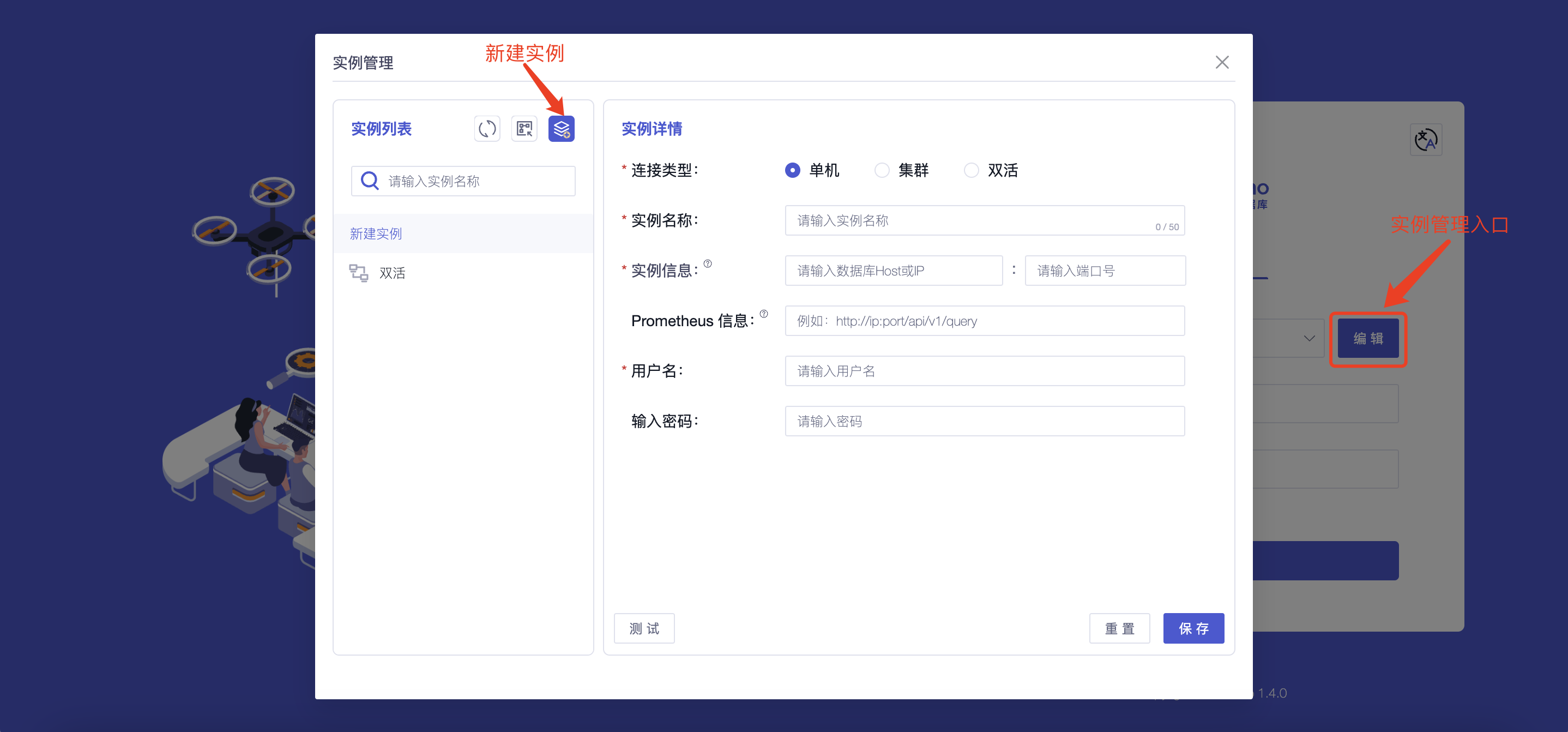Image resolution: width=1568 pixels, height=732 pixels.
Task: Click the refresh instance list icon
Action: pyautogui.click(x=487, y=129)
